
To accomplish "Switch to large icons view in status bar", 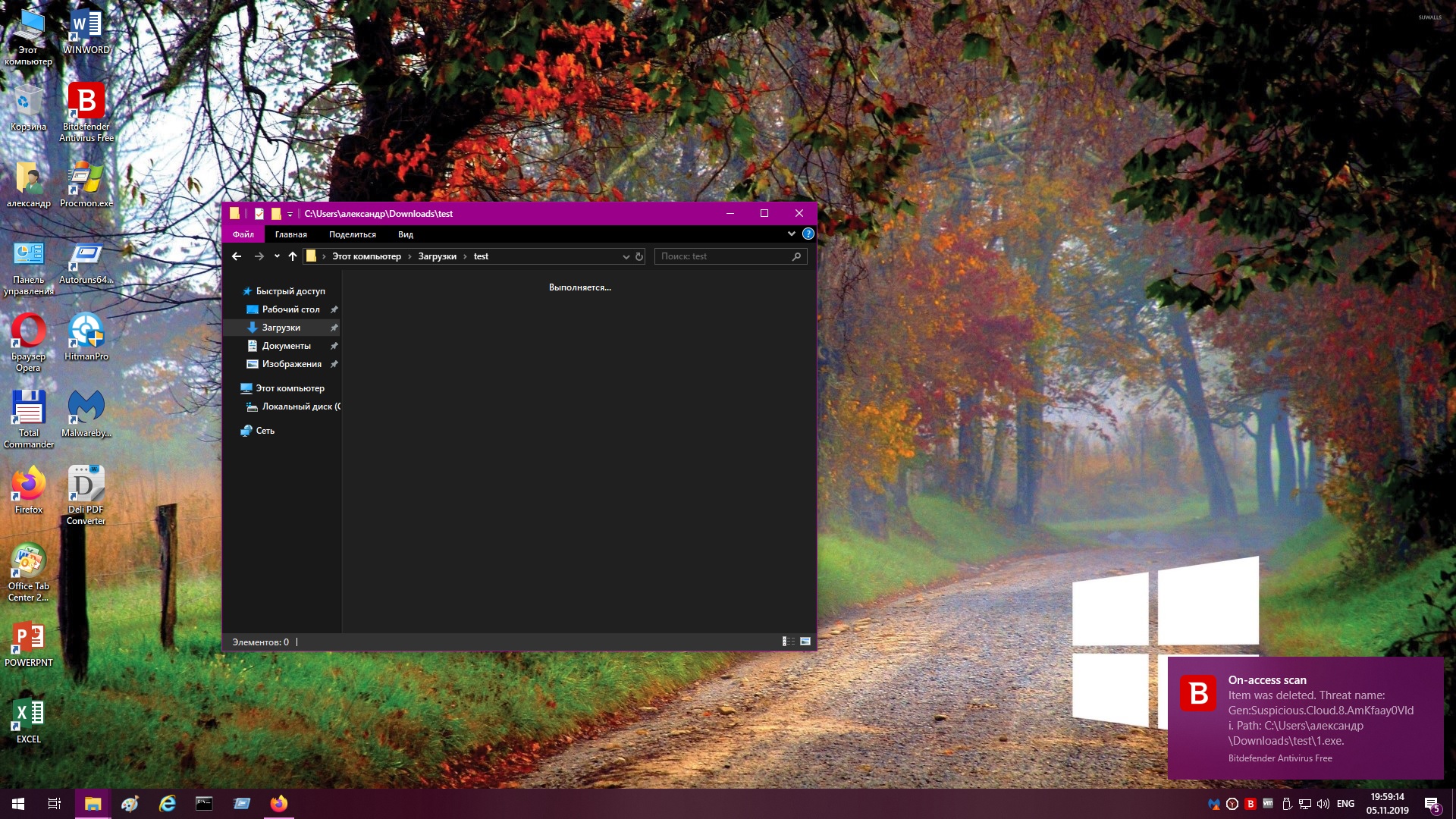I will (805, 642).
